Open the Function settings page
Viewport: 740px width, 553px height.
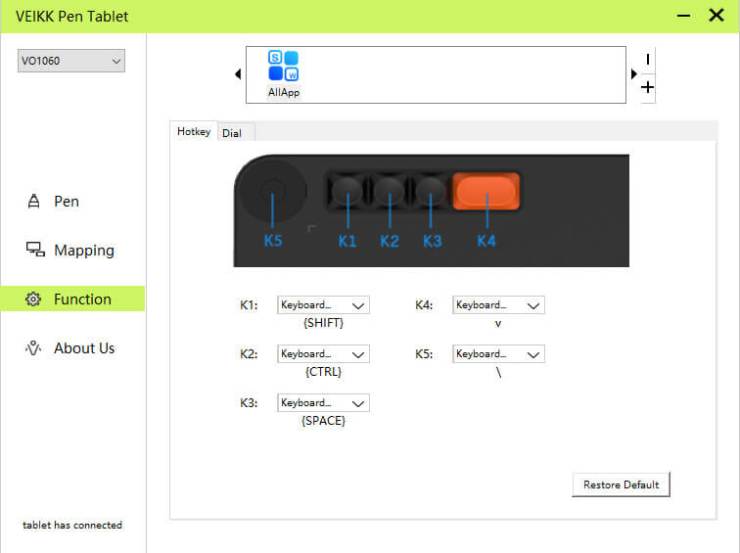pos(73,299)
